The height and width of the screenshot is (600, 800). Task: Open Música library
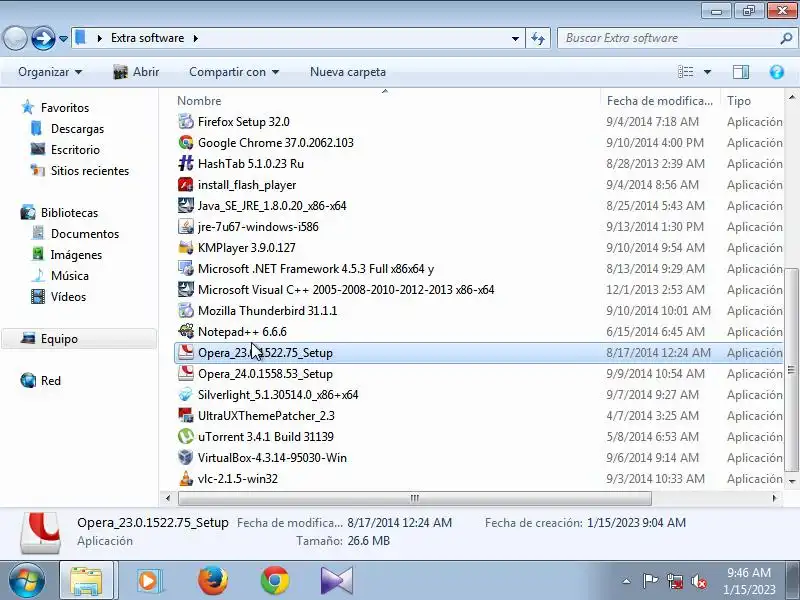tap(70, 276)
